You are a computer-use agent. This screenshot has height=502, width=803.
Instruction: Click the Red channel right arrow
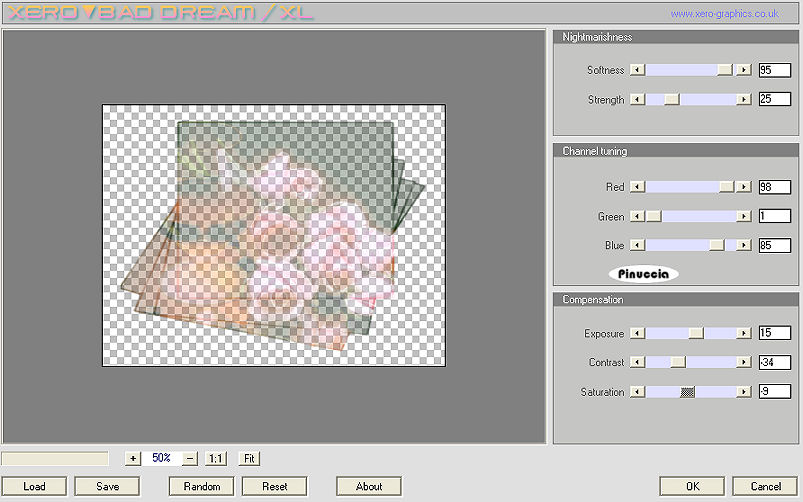(744, 186)
